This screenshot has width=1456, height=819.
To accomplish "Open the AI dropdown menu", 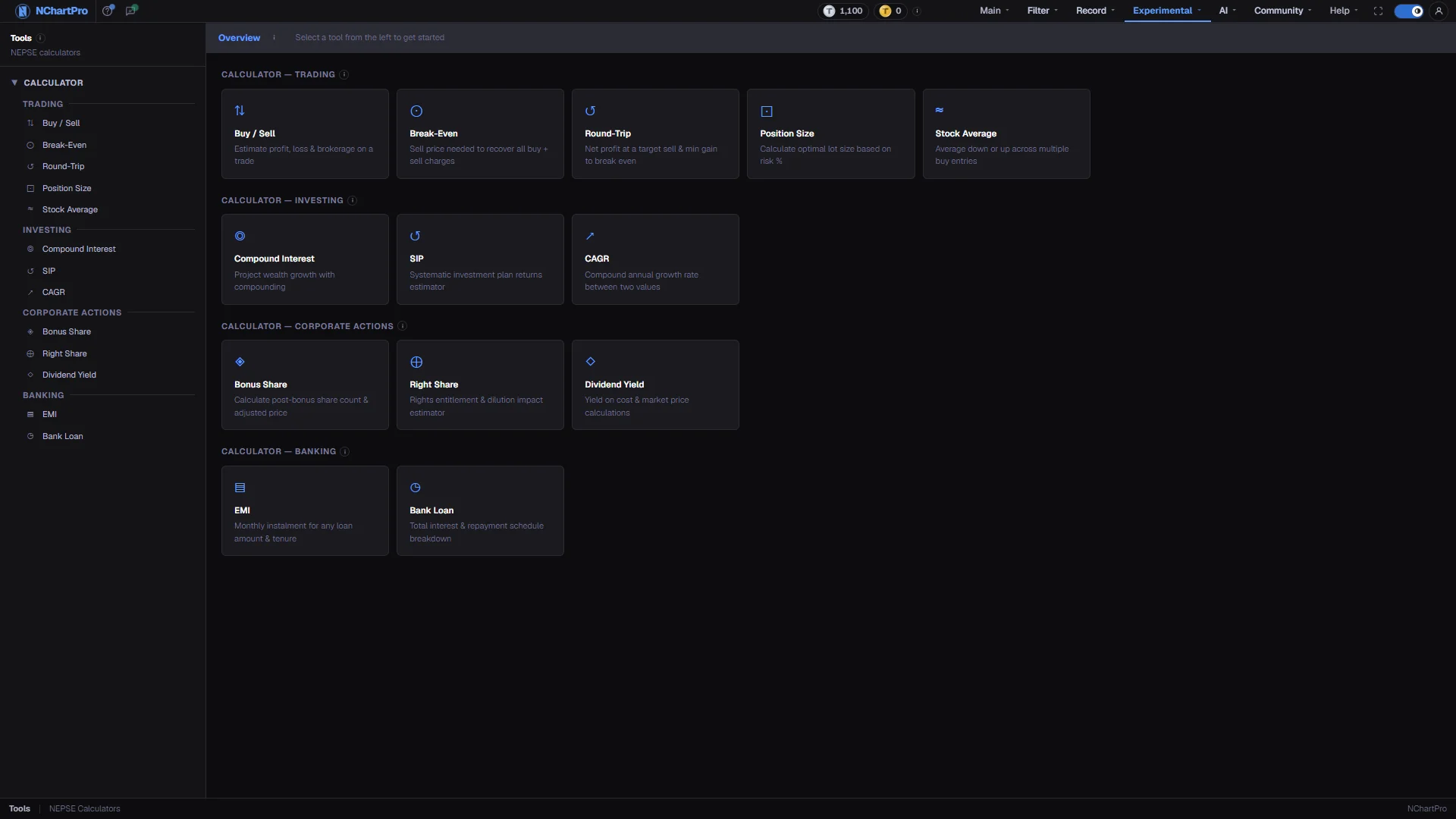I will coord(1227,11).
